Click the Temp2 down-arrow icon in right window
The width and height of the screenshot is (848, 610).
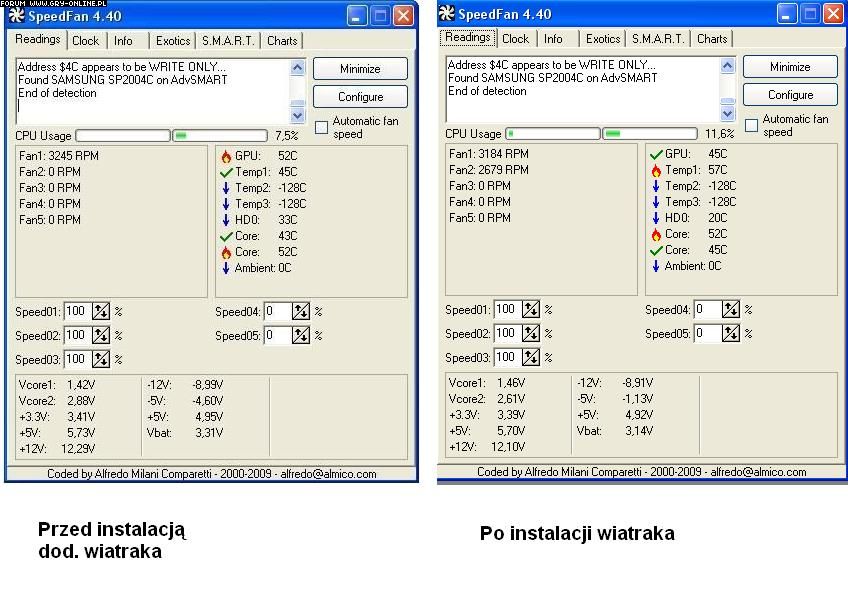(x=656, y=186)
